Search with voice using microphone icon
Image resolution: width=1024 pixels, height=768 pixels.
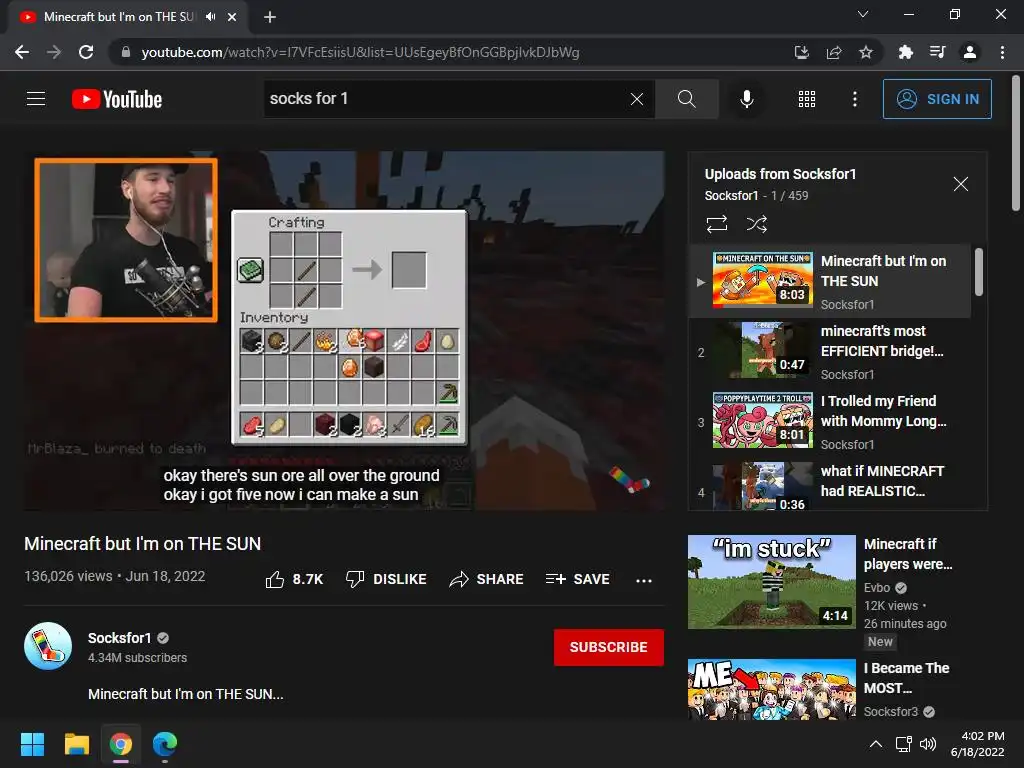point(746,99)
